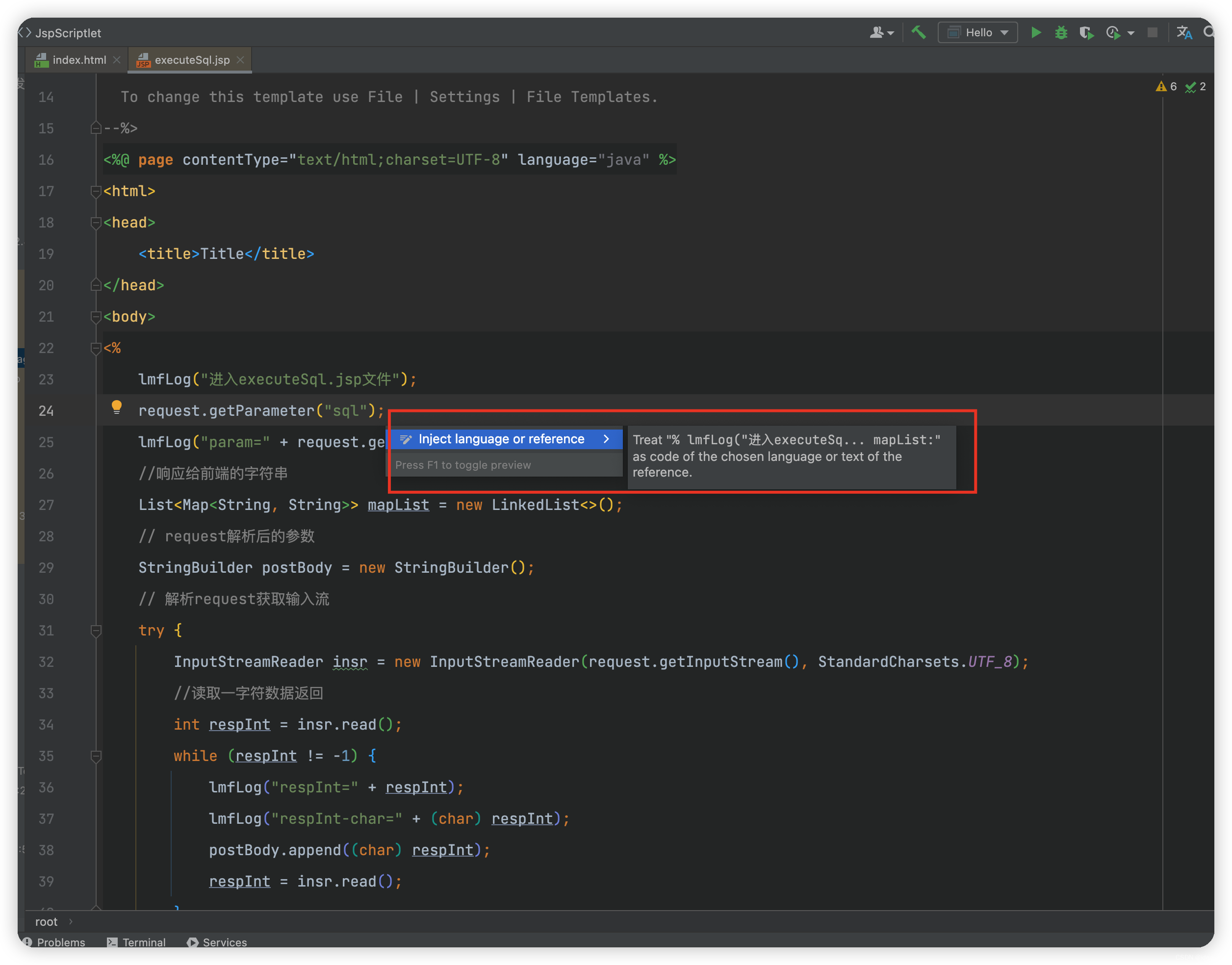Click line number 31 in the gutter
Viewport: 1232px width, 965px height.
tap(46, 631)
